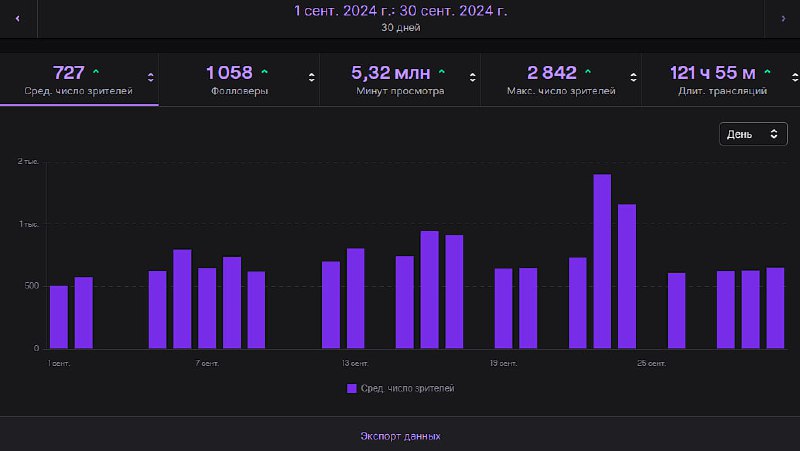
Task: Click the up-down arrows beside Макс. число зрителей
Action: click(x=634, y=77)
